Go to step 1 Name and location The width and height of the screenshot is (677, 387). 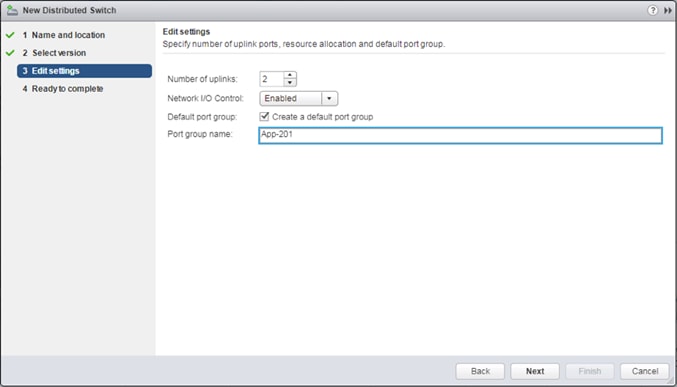click(63, 35)
